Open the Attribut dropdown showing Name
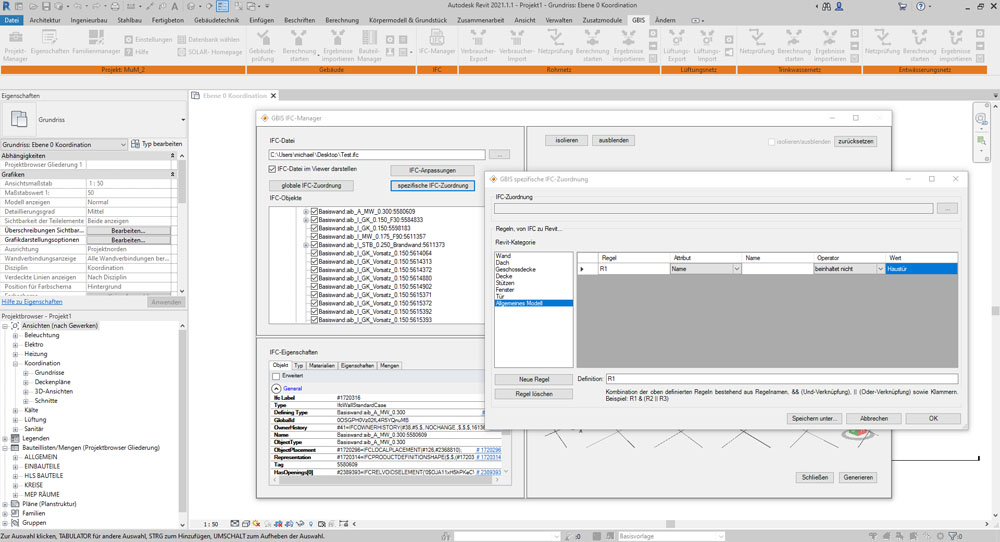This screenshot has height=542, width=1000. point(737,269)
